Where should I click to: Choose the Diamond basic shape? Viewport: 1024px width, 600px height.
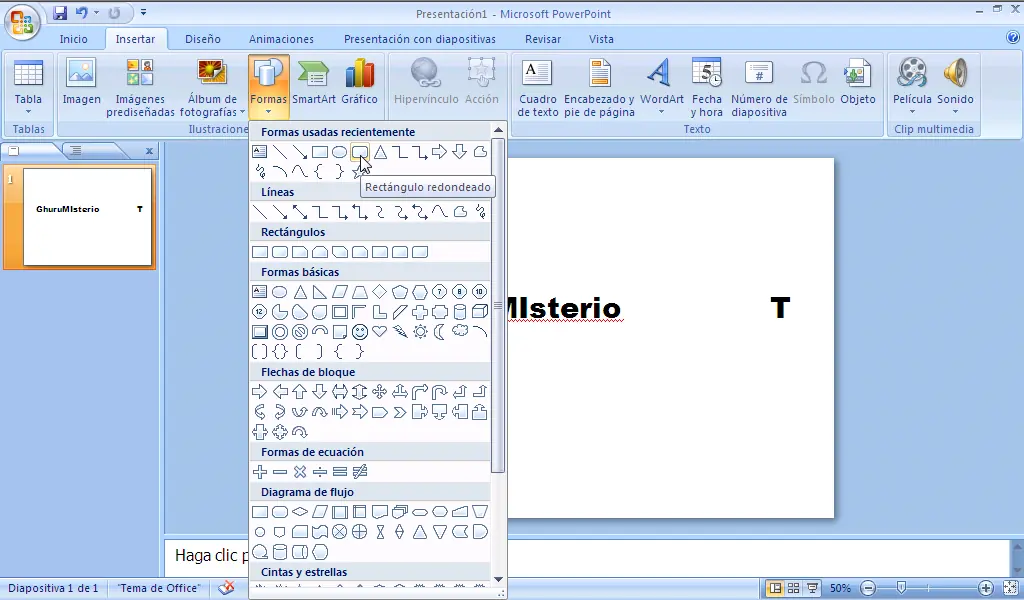379,292
